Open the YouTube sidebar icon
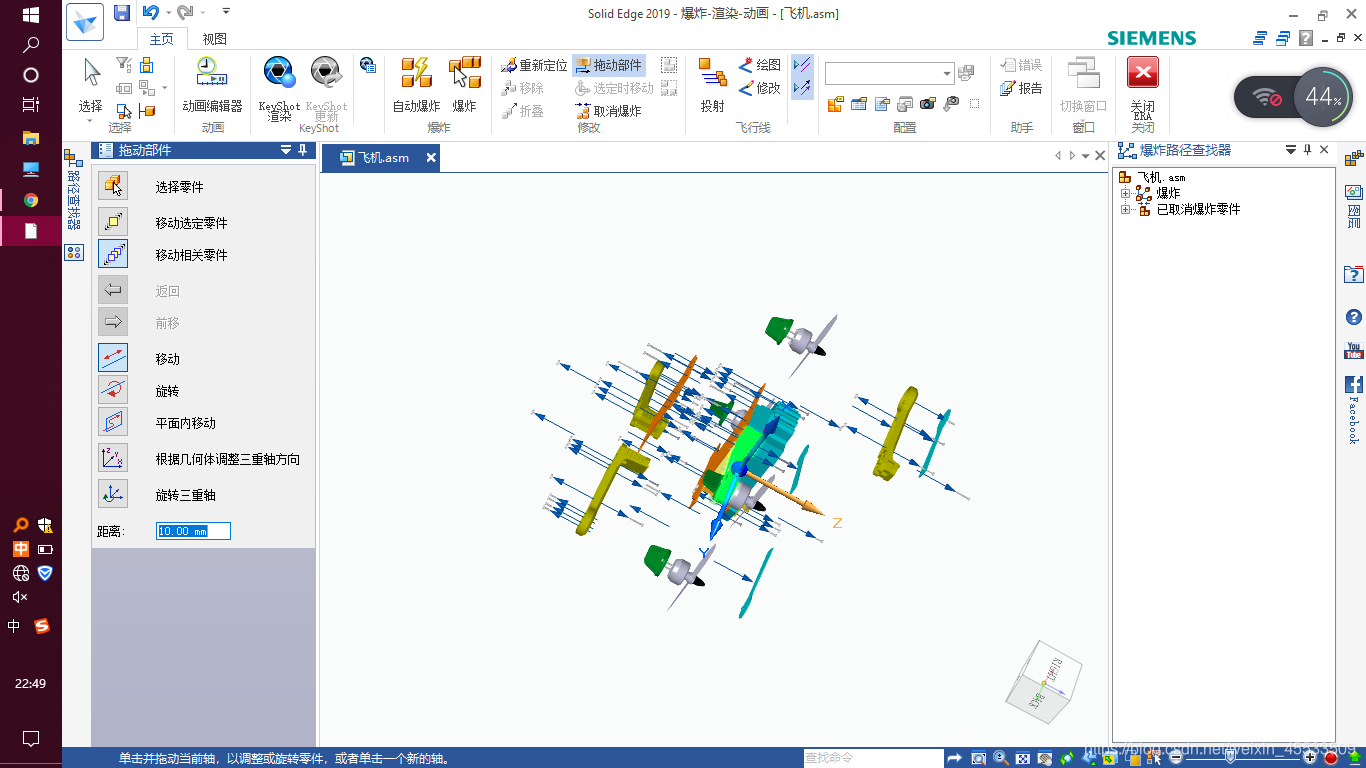Viewport: 1366px width, 768px height. (1354, 350)
